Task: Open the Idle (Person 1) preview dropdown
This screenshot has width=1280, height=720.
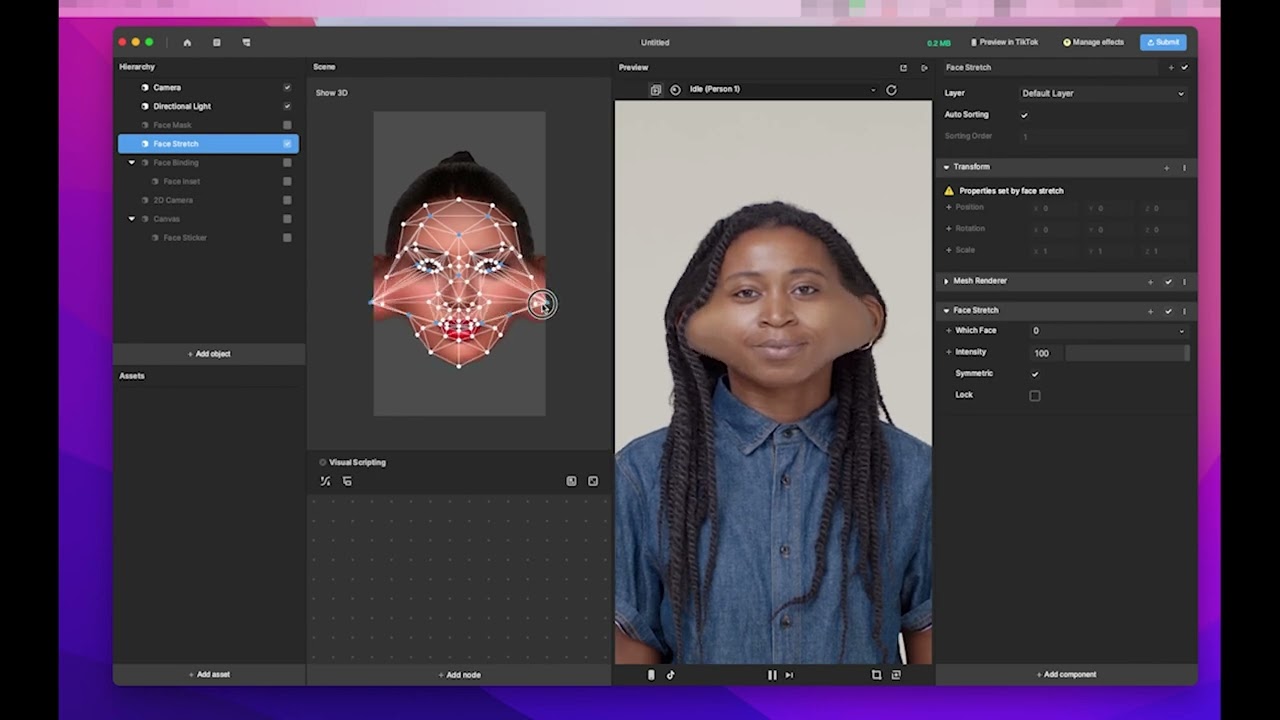Action: point(780,90)
